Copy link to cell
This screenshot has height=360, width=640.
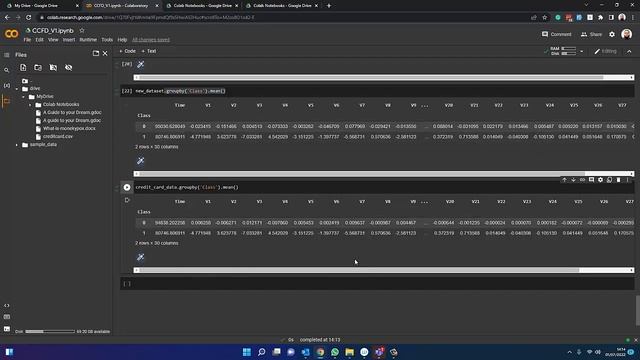[x=582, y=180]
